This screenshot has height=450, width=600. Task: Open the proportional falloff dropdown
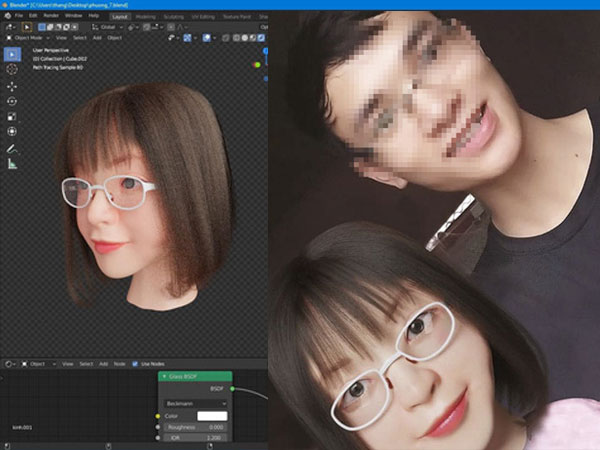tap(181, 27)
